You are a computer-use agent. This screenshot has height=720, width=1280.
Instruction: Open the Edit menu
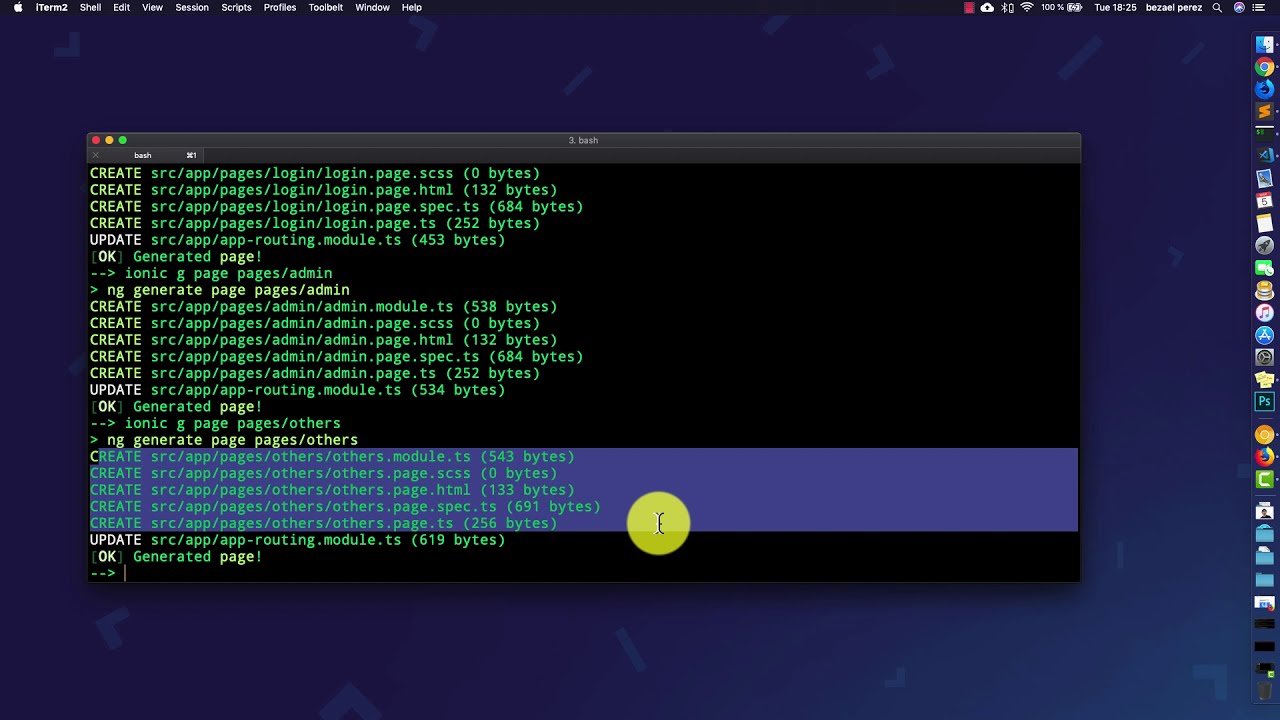(121, 7)
